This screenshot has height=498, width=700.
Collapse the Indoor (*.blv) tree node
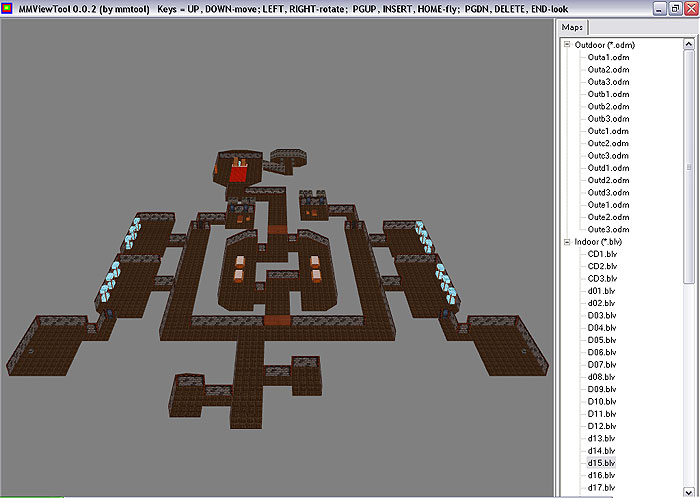point(567,242)
